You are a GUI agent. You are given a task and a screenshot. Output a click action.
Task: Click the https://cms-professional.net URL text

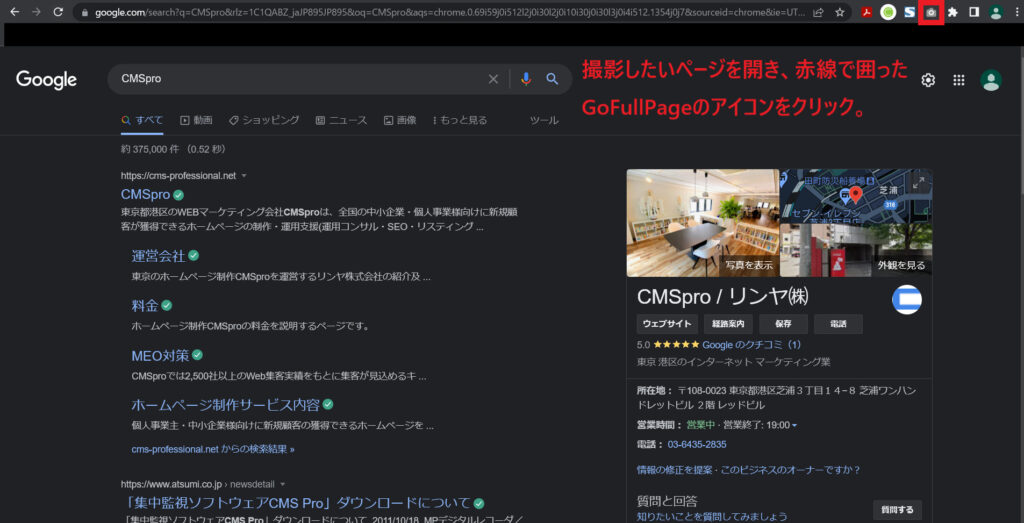(178, 176)
